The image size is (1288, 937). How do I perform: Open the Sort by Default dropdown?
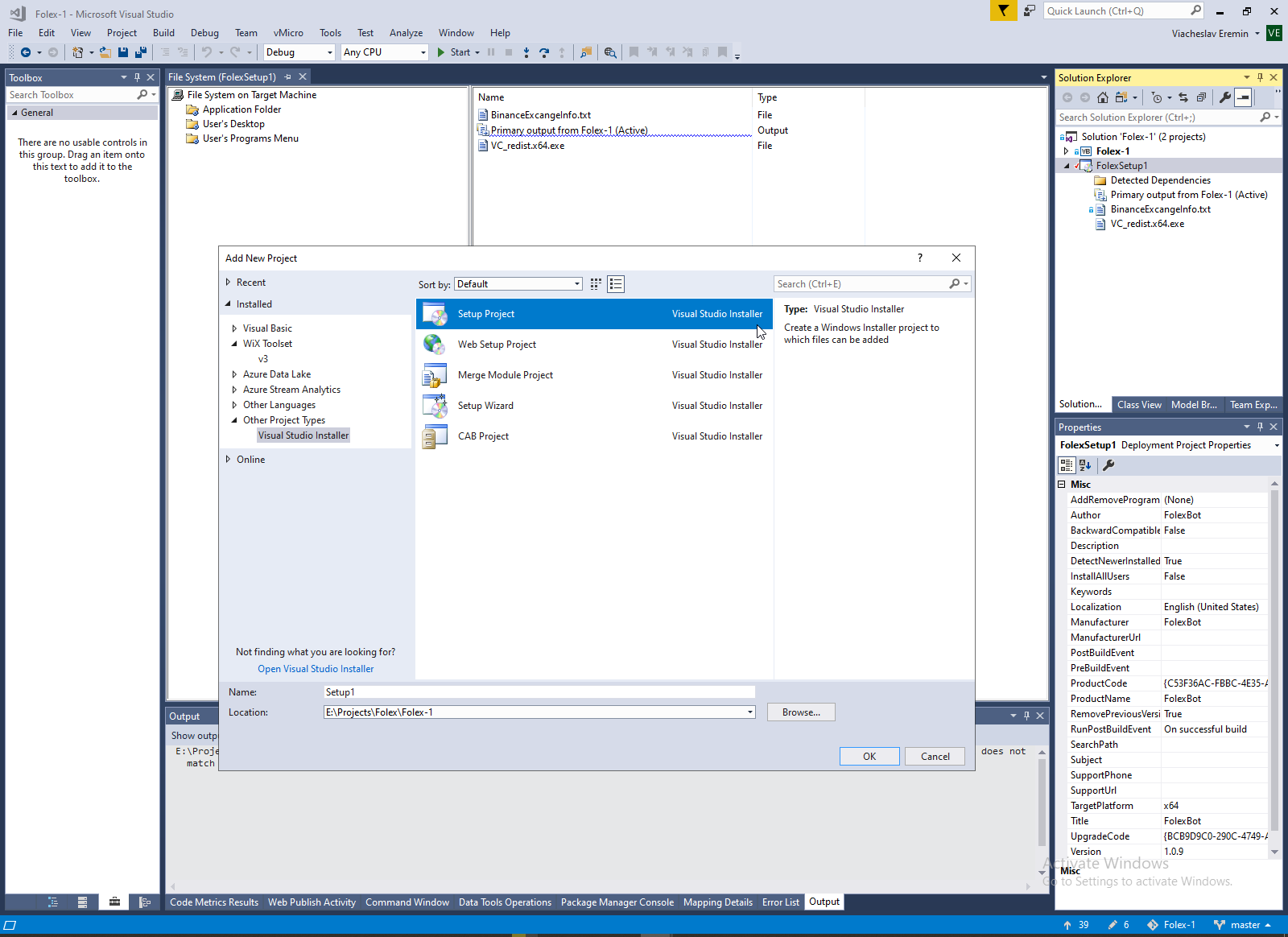(x=518, y=284)
